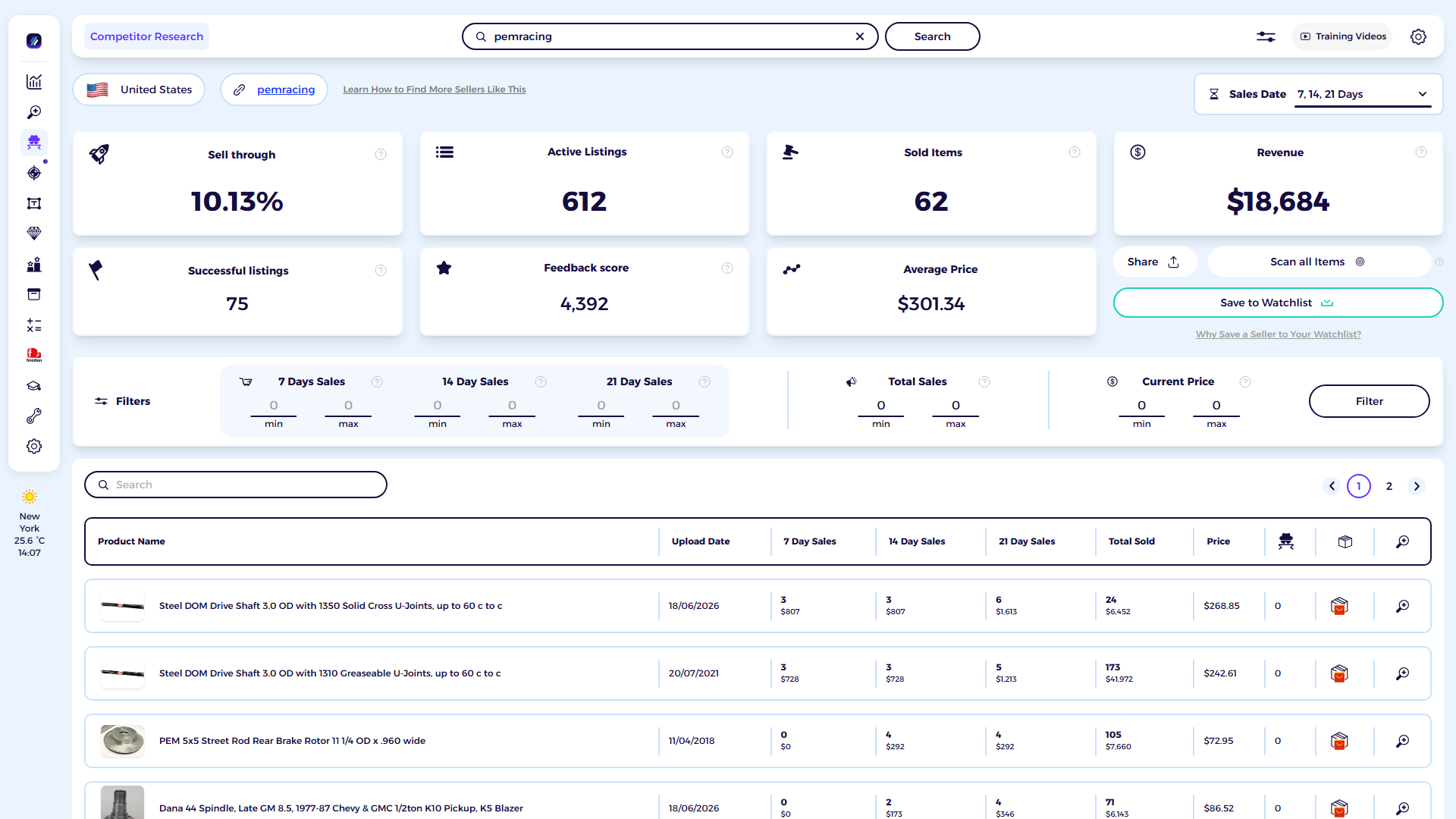Sort by 7 Day Sales column header
Viewport: 1456px width, 819px height.
810,541
